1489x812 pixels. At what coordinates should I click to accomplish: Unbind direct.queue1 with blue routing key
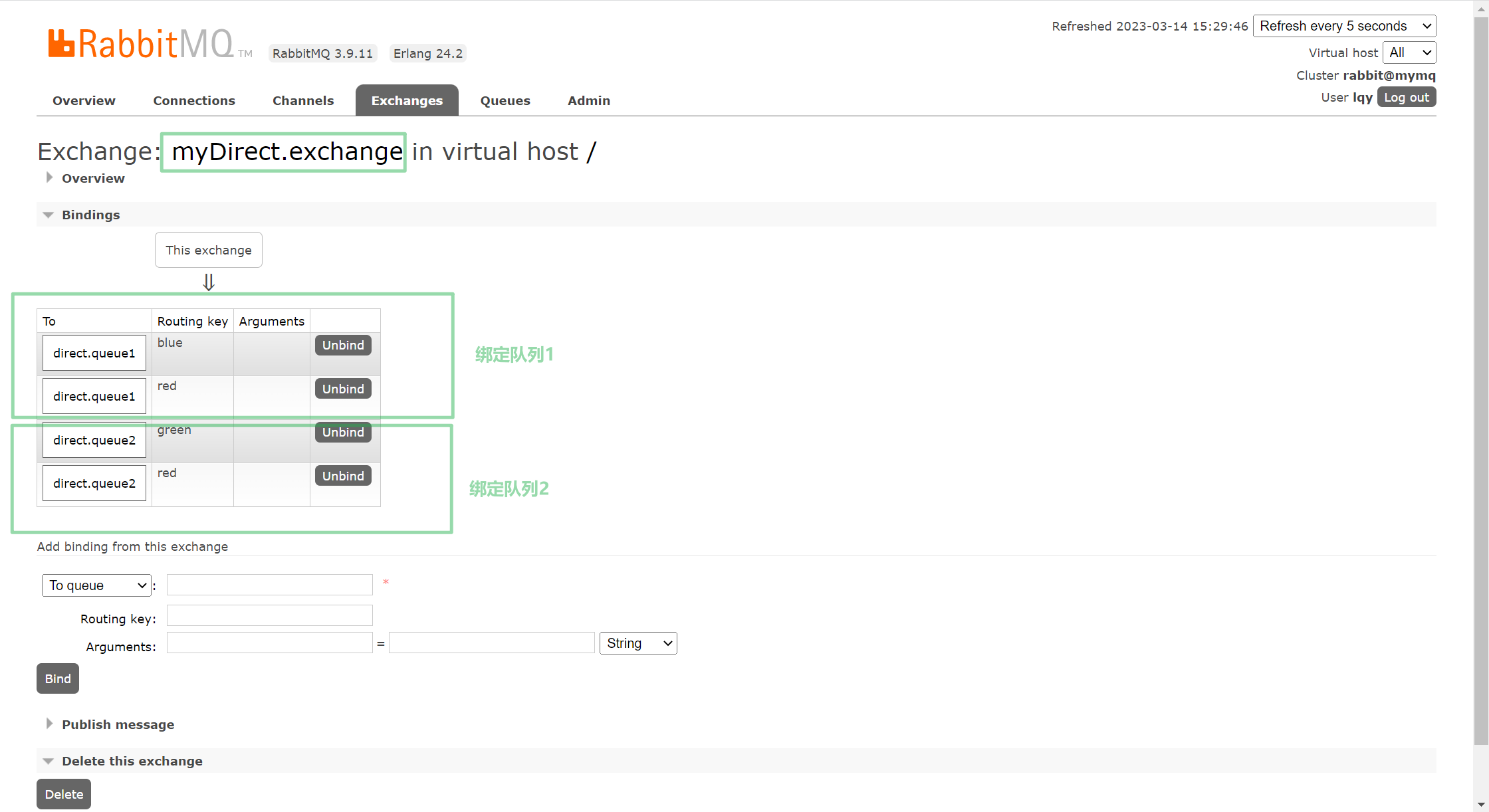click(343, 346)
